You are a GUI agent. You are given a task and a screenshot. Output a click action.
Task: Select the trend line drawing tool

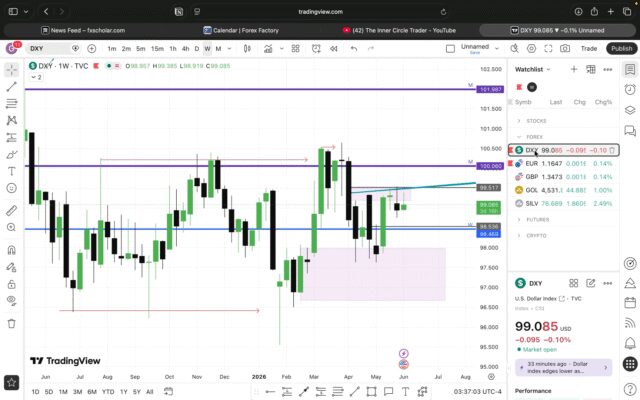(11, 87)
